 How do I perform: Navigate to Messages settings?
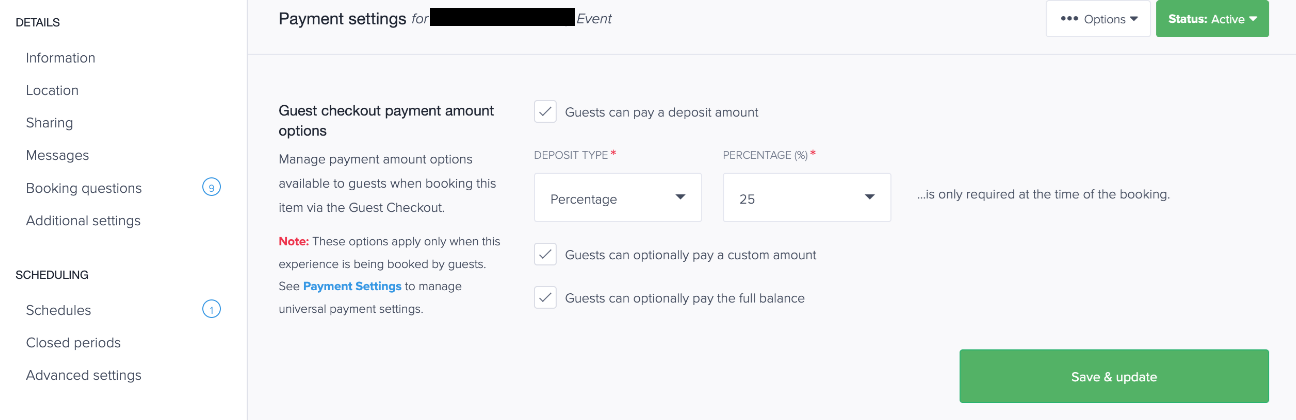coord(57,155)
